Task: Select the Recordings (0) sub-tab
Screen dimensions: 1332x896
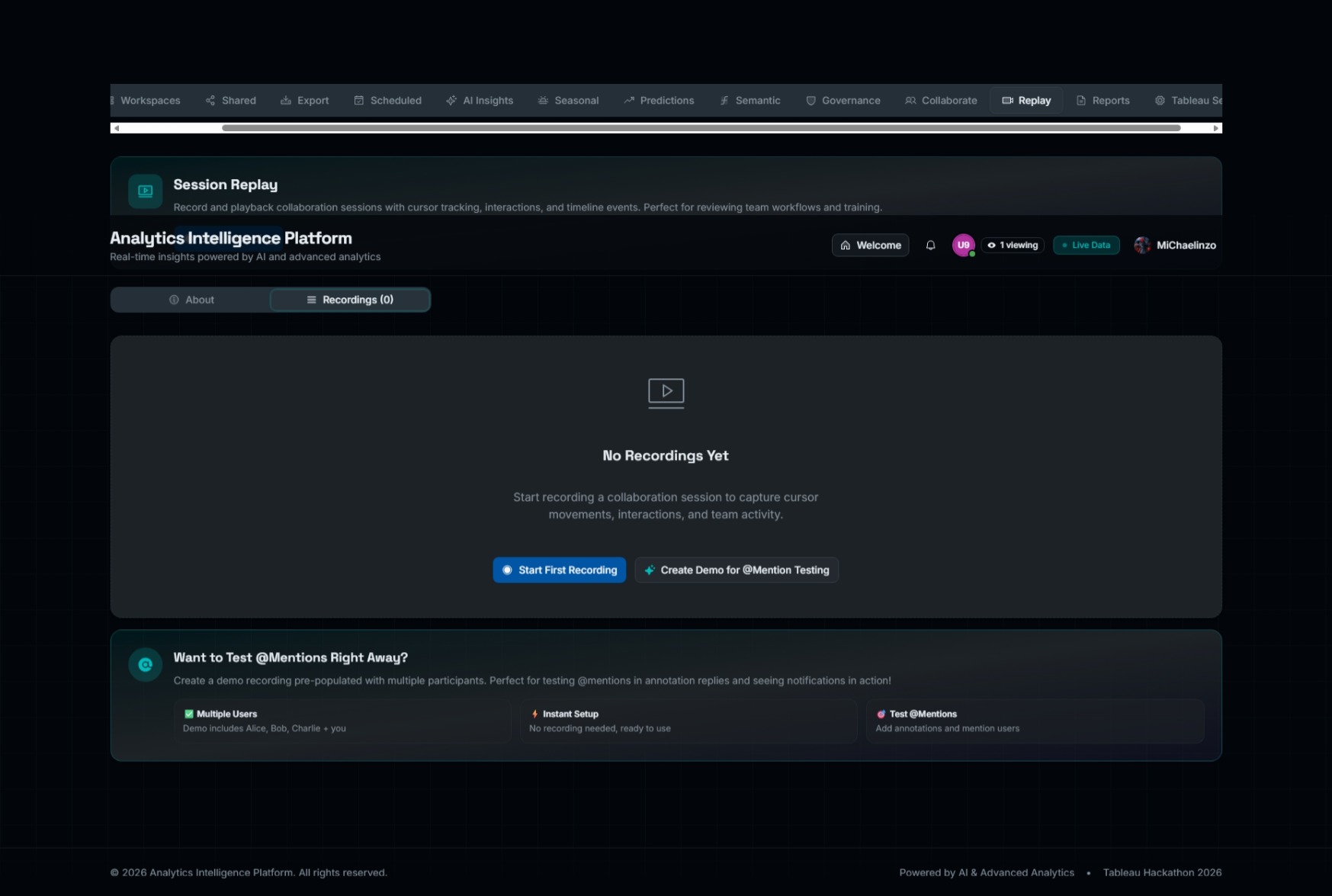Action: [350, 300]
